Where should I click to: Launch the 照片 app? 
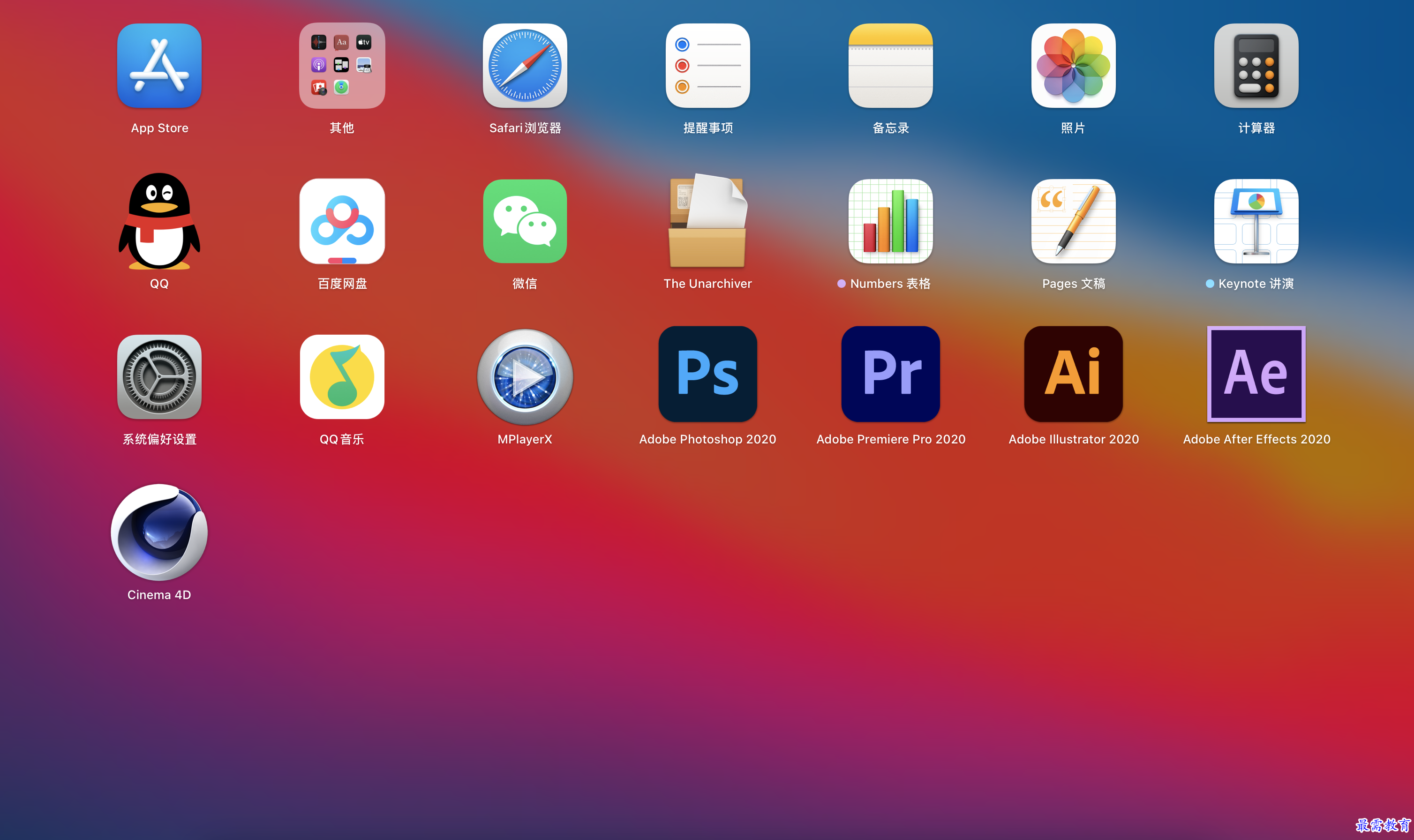pyautogui.click(x=1073, y=66)
